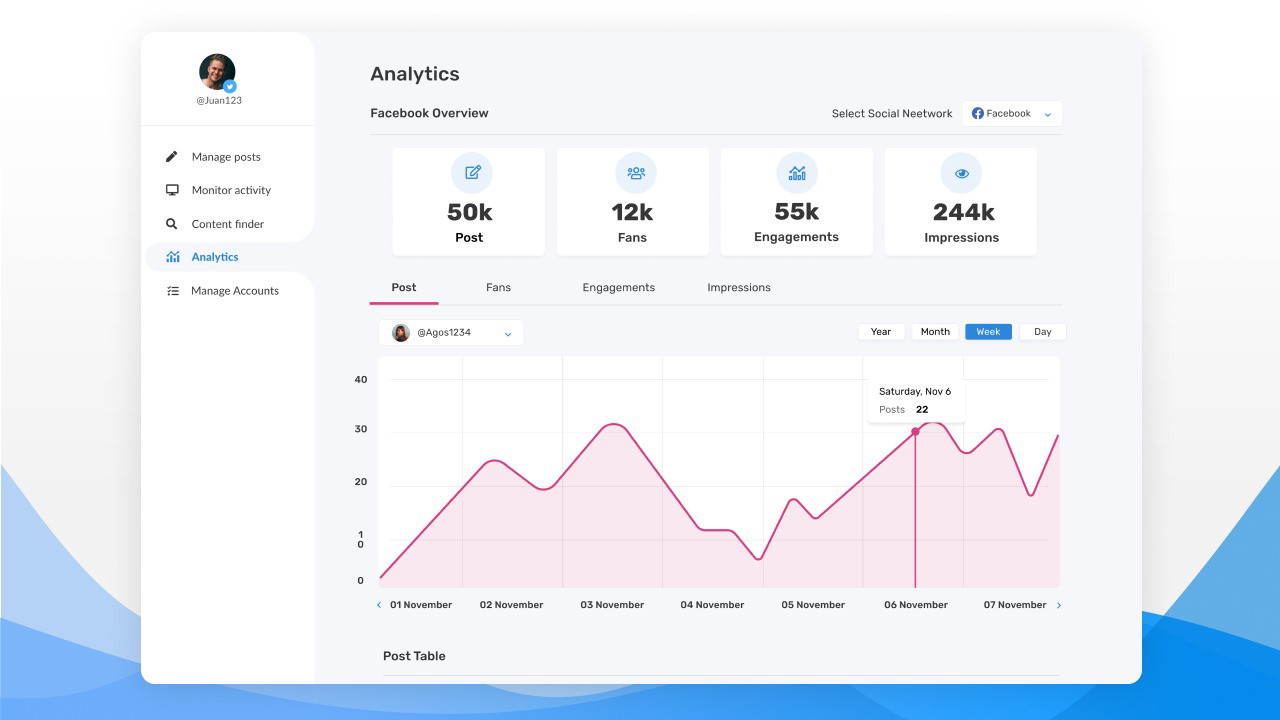1280x720 pixels.
Task: Click the monitor icon for Monitor activity
Action: coord(172,190)
